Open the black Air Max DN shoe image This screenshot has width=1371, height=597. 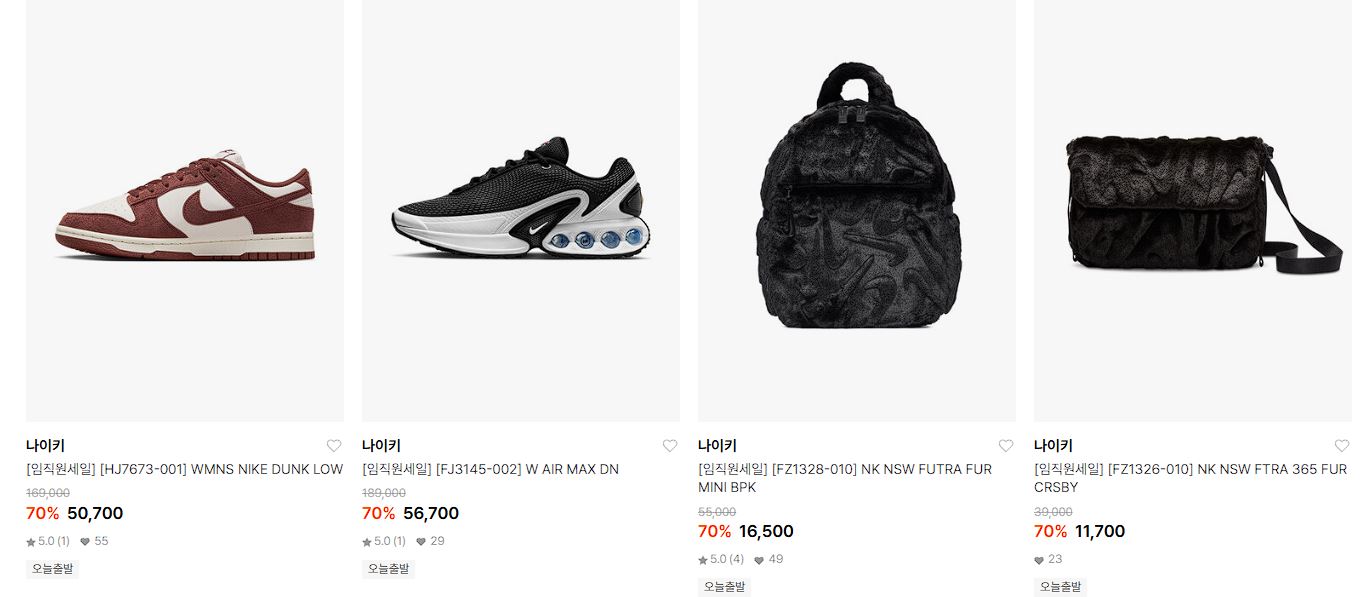[521, 210]
